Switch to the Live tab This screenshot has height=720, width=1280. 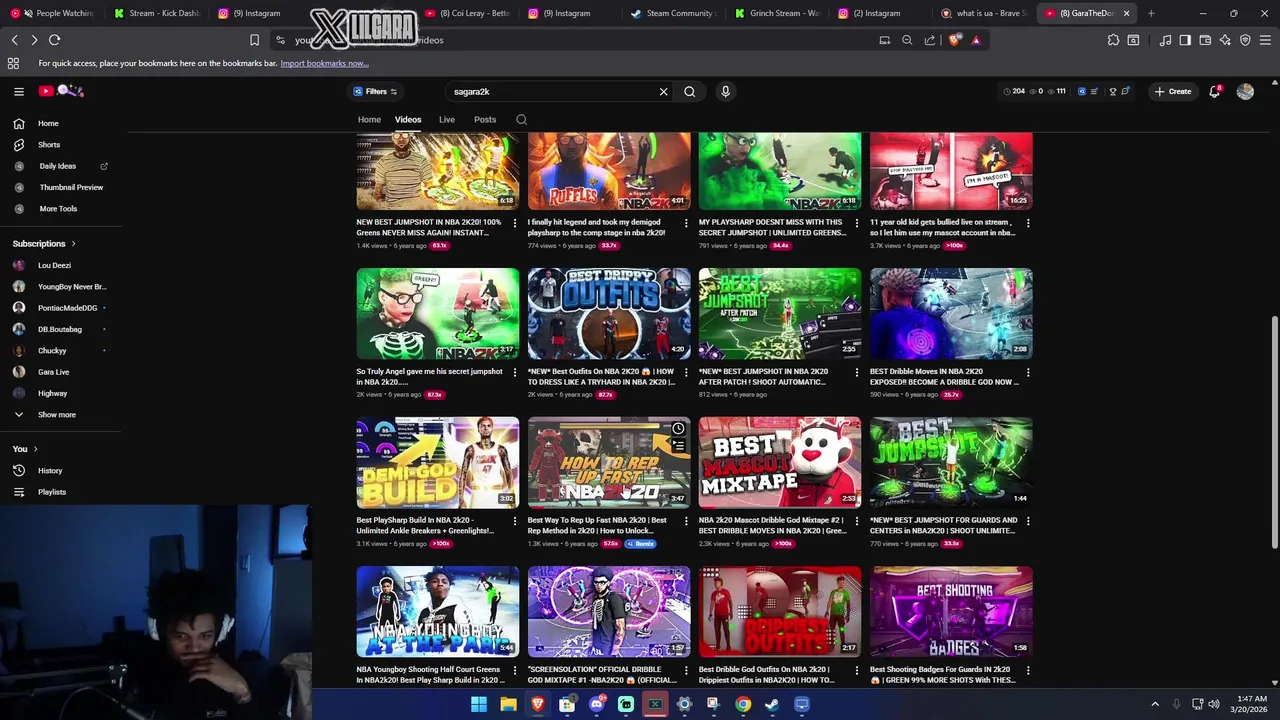click(x=447, y=119)
